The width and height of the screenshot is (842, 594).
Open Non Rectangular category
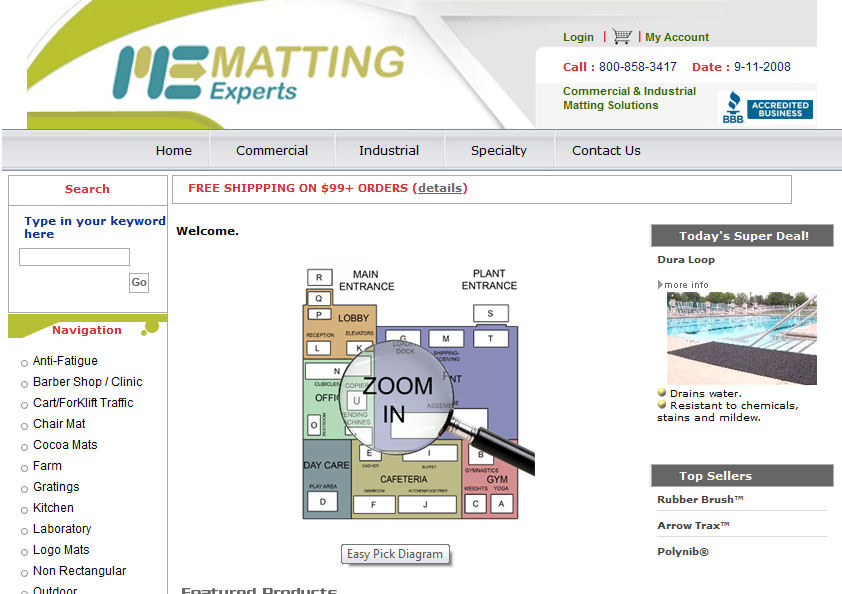pos(79,570)
